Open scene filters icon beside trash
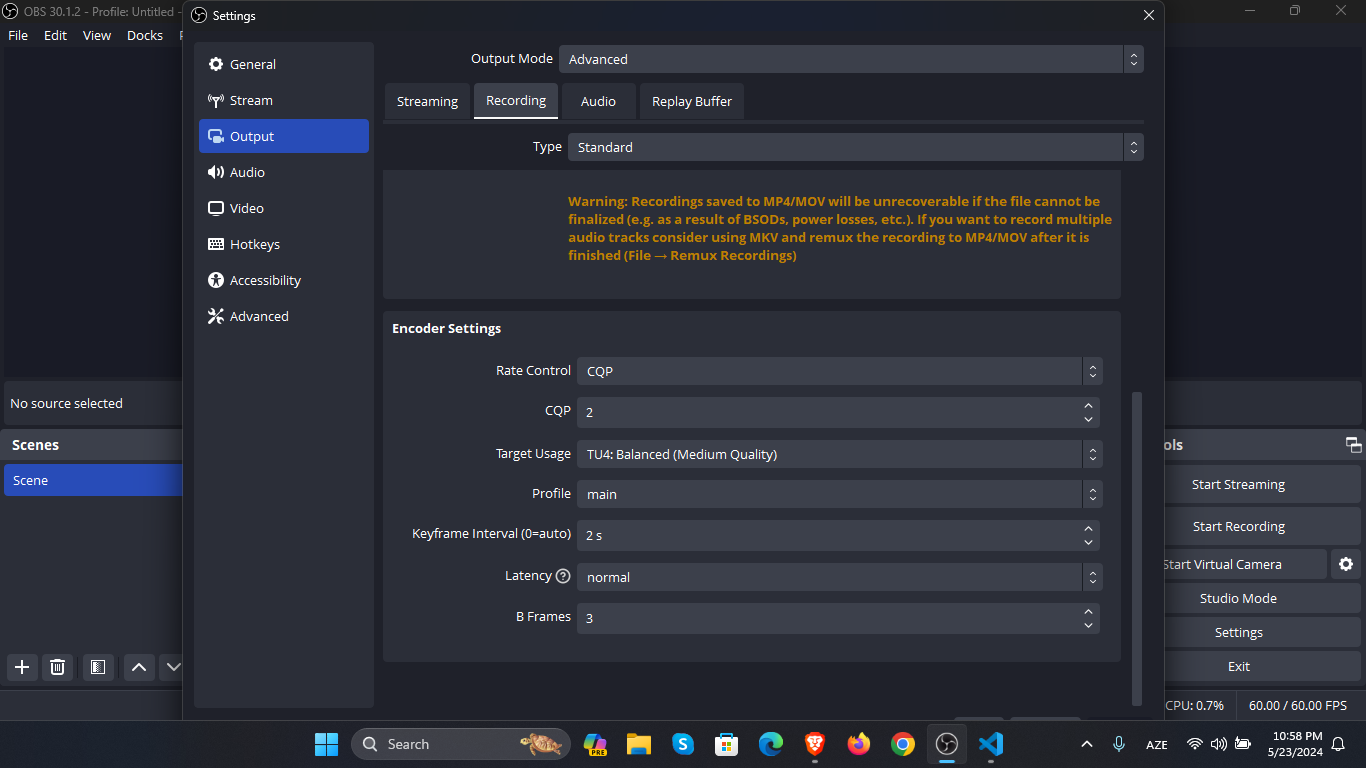The image size is (1366, 768). (x=98, y=667)
